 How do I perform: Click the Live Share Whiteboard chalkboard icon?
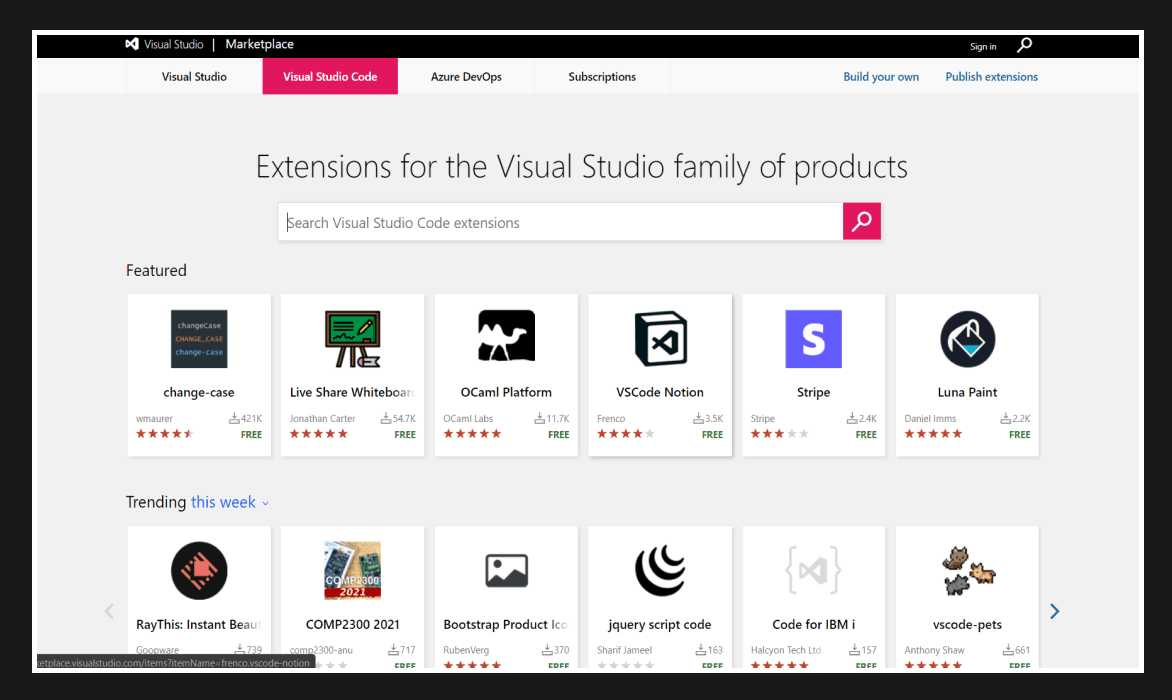[352, 338]
